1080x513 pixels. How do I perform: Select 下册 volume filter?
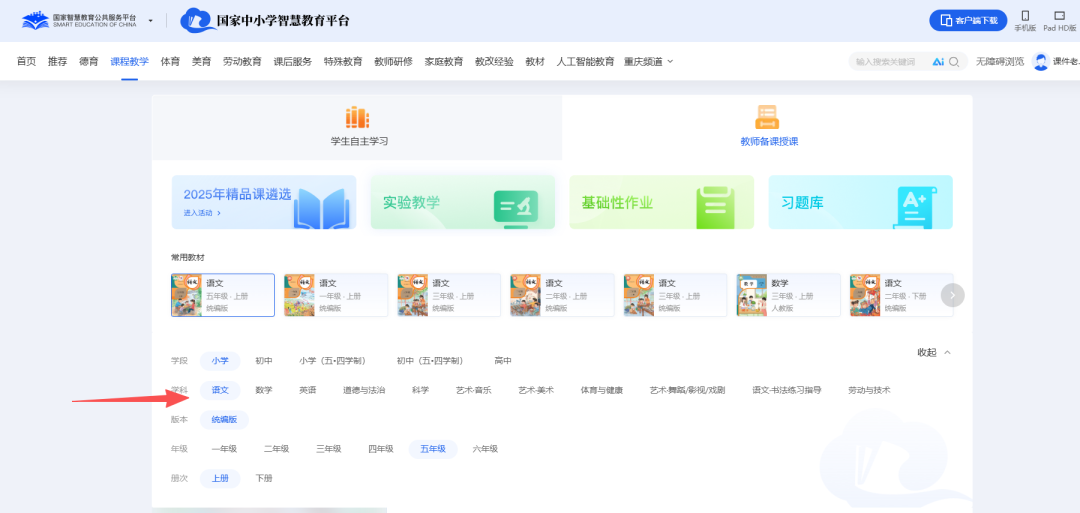coord(264,478)
